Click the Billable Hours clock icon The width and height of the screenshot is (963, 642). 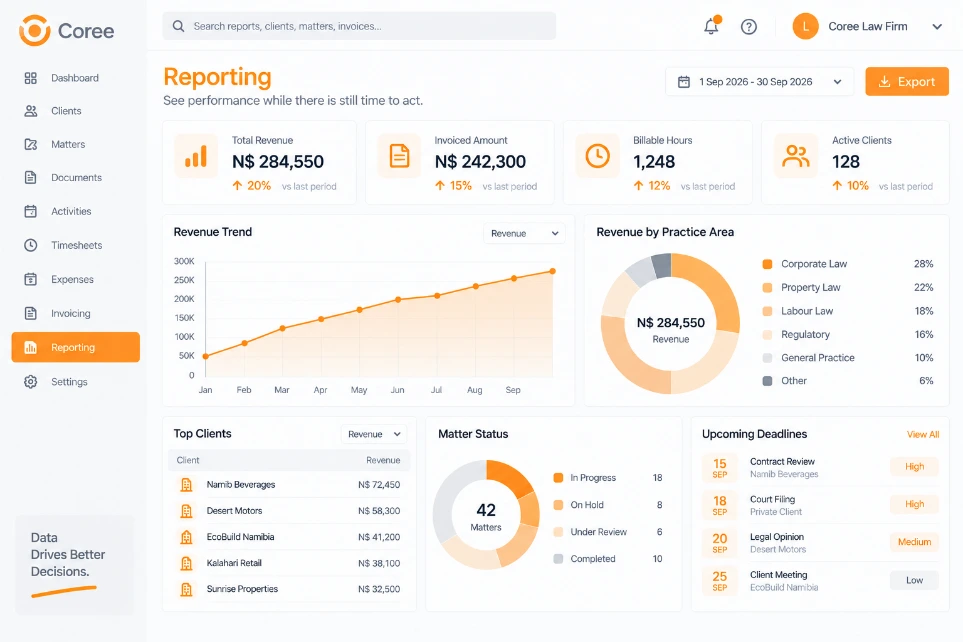pos(598,156)
